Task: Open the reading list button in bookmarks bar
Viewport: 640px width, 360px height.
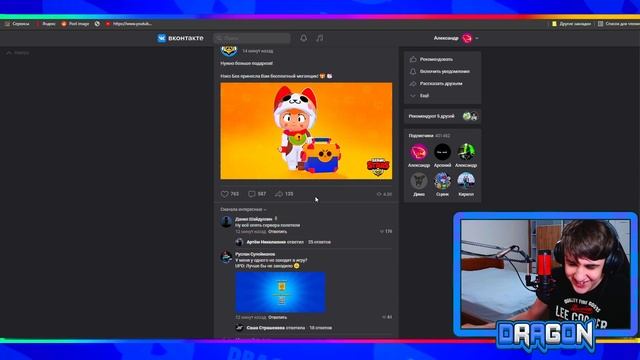Action: [x=619, y=24]
